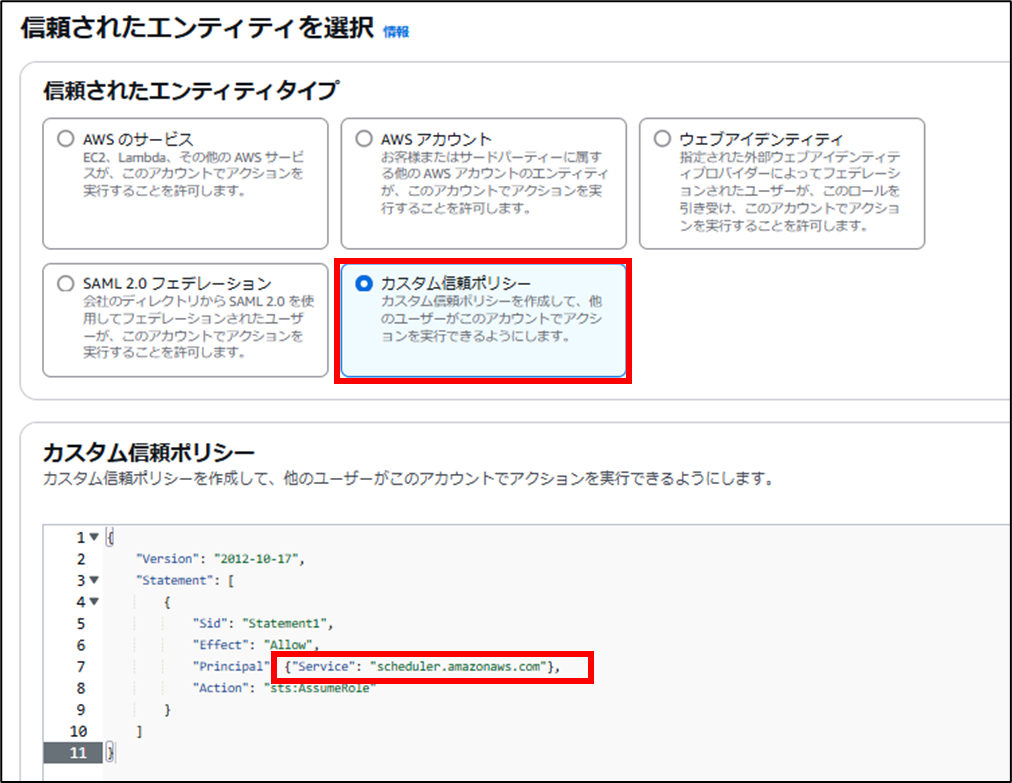Screen dimensions: 1012x783
Task: Select the AWS のサービス radio button
Action: (66, 139)
